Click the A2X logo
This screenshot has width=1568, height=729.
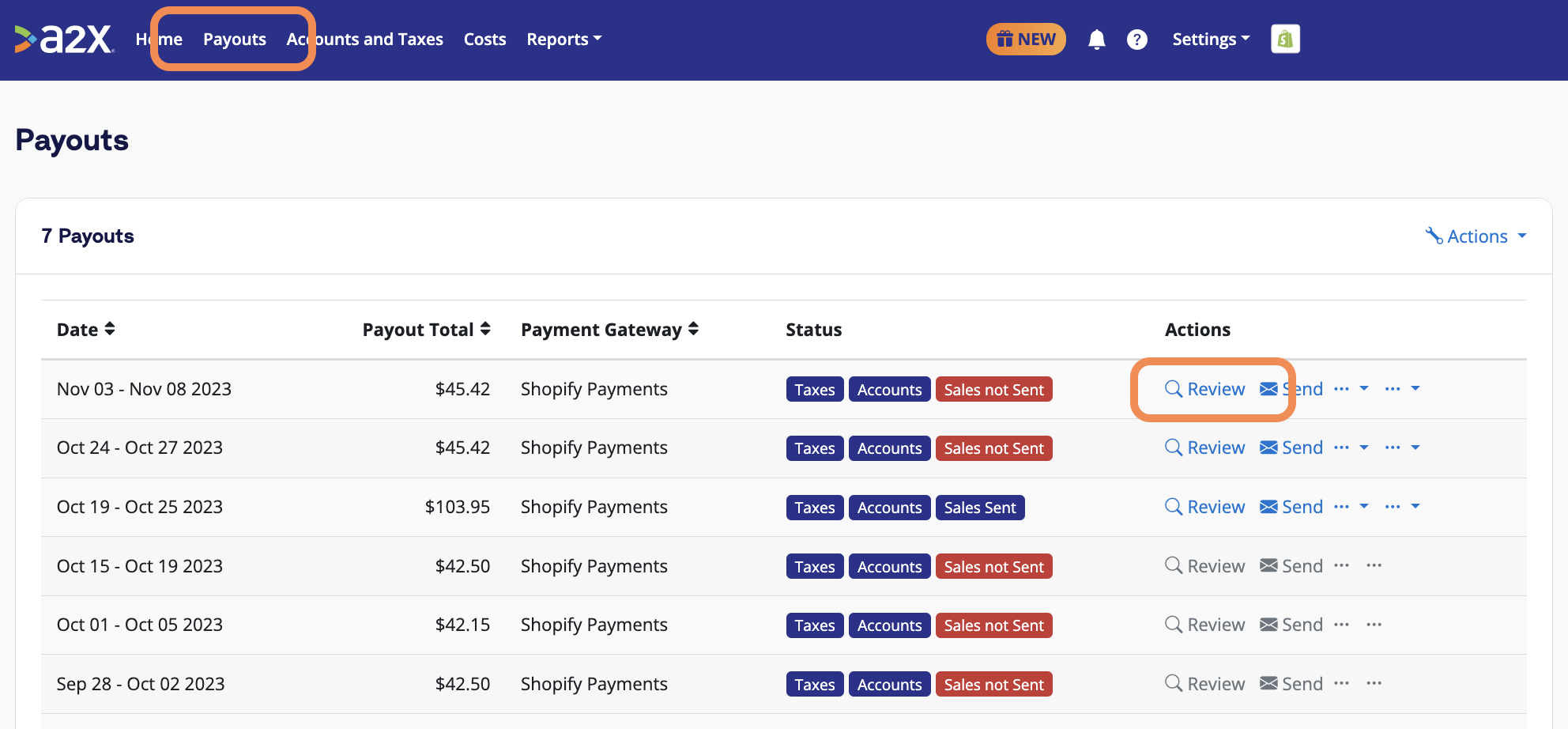[64, 39]
